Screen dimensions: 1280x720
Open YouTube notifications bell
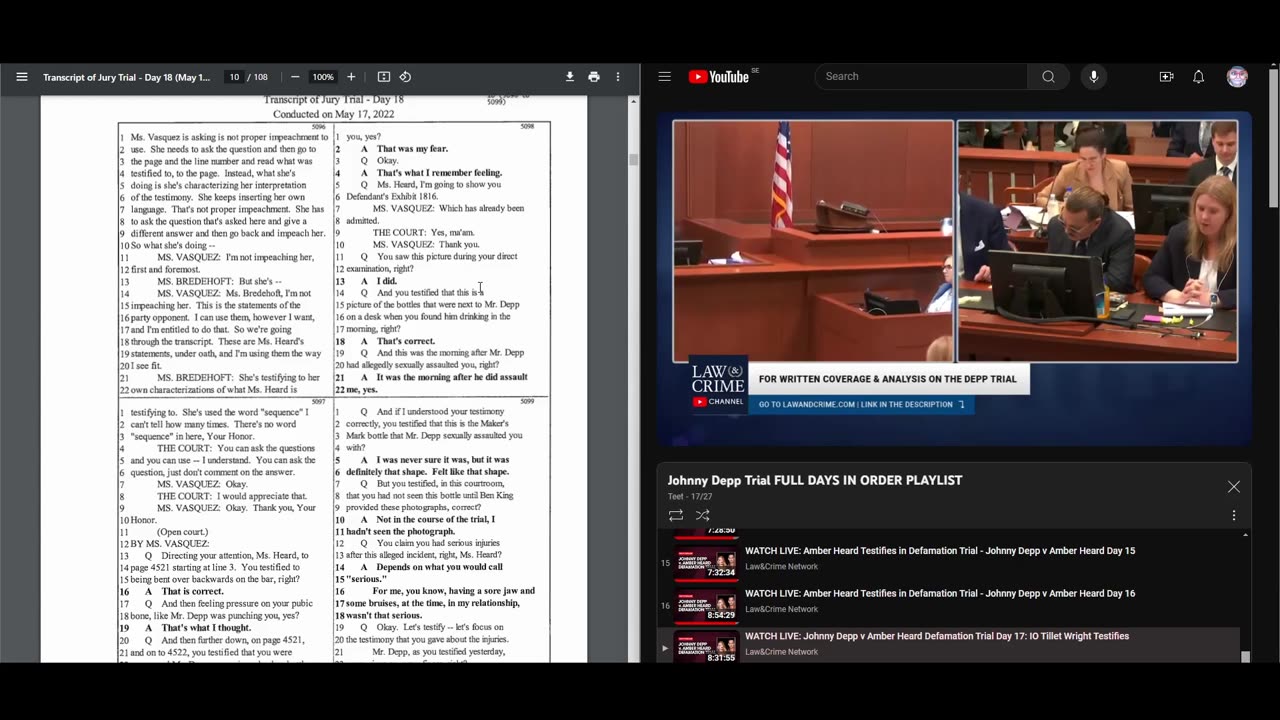click(1198, 77)
